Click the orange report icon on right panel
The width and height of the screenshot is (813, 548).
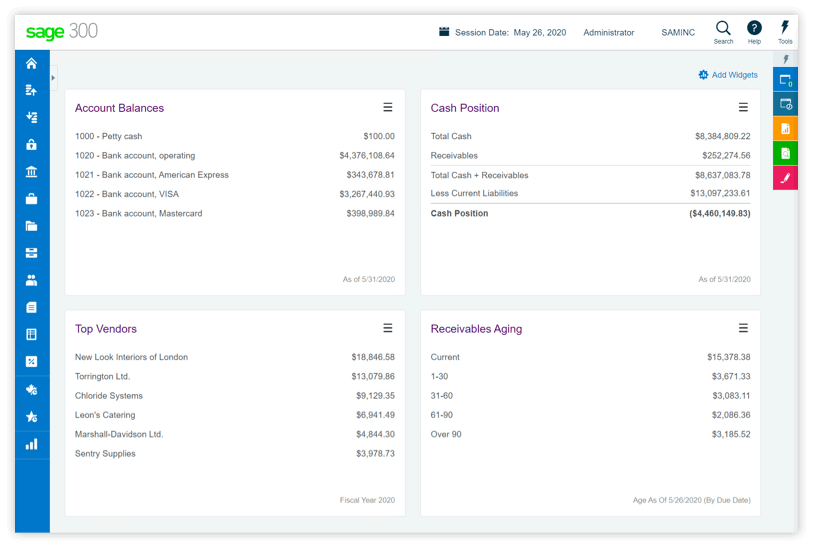point(785,128)
